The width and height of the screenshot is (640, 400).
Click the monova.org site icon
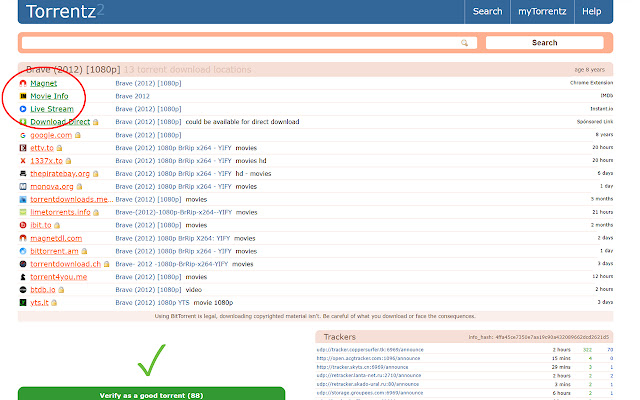[x=23, y=187]
